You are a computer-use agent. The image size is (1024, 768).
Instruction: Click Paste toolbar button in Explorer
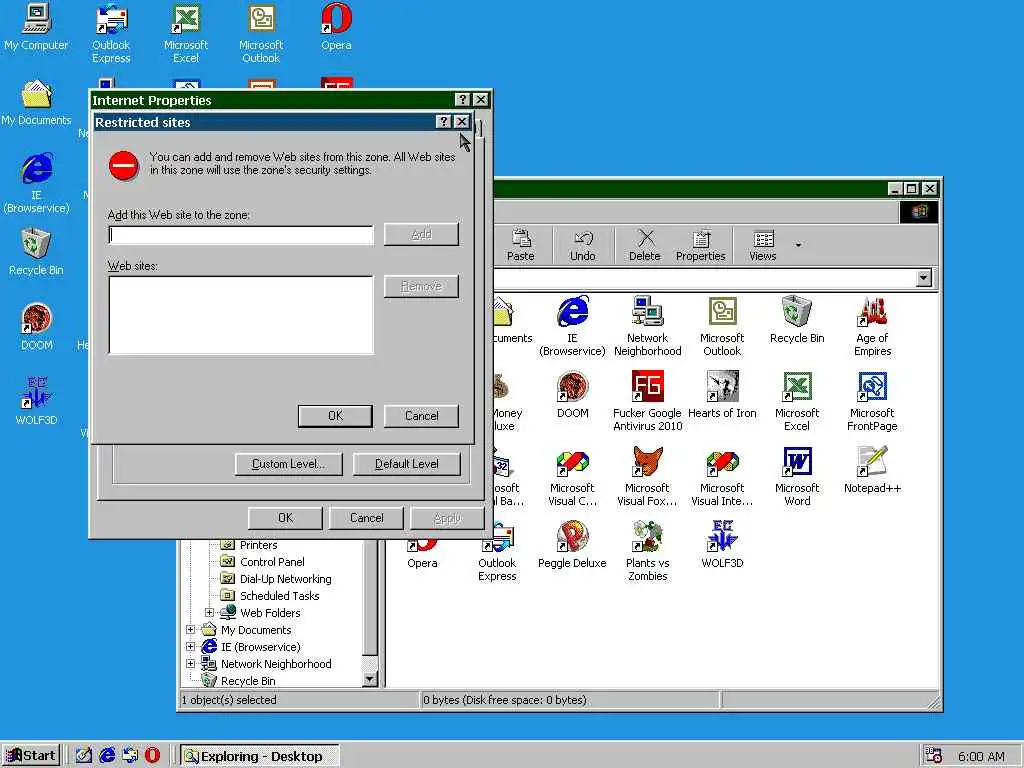(520, 246)
